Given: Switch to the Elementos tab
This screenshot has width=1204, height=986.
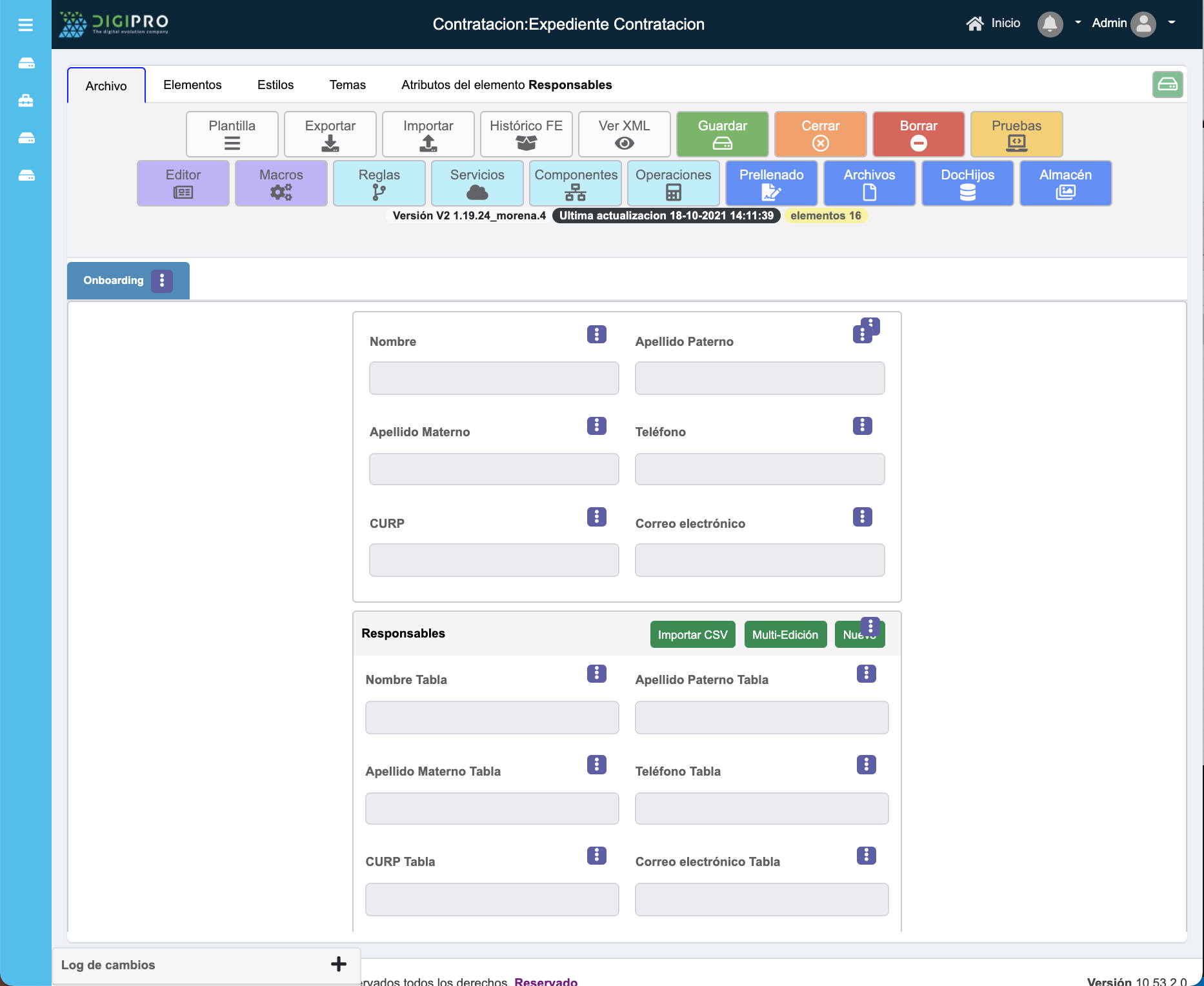Looking at the screenshot, I should point(192,85).
